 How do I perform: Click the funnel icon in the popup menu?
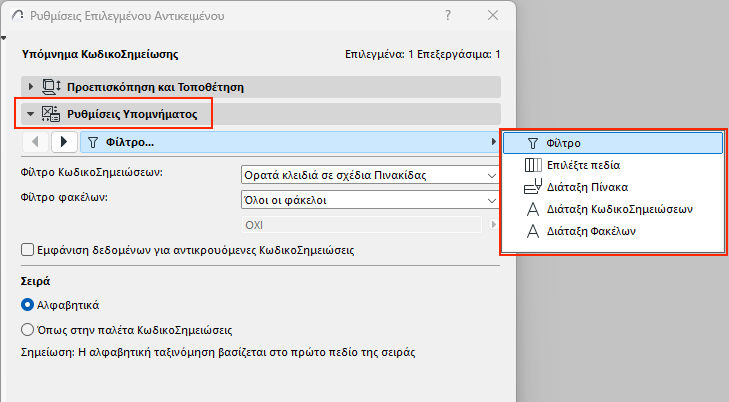pos(533,143)
